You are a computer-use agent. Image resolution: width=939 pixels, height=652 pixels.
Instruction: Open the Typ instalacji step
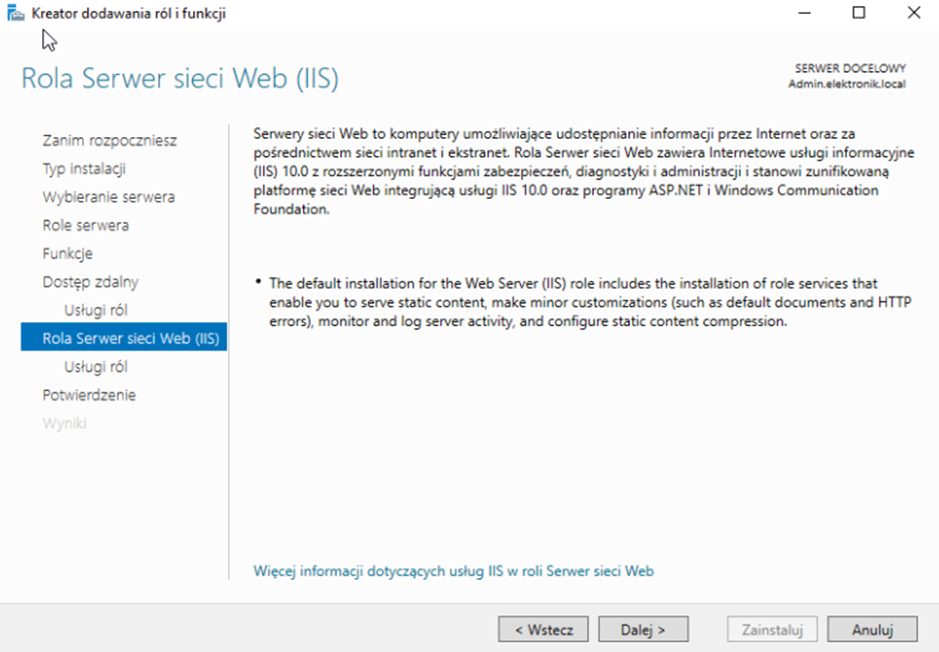tap(84, 169)
